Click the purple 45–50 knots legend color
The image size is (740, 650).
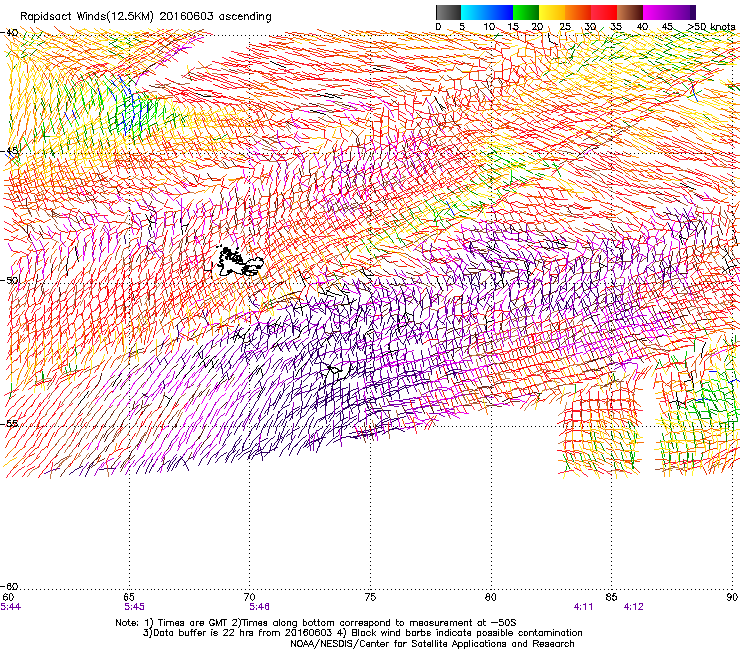[x=682, y=12]
